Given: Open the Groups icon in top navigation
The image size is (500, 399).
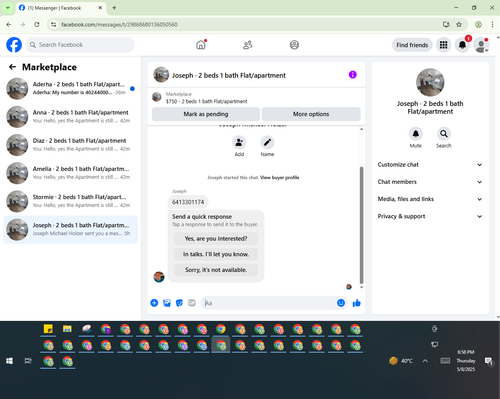Looking at the screenshot, I should [x=294, y=45].
